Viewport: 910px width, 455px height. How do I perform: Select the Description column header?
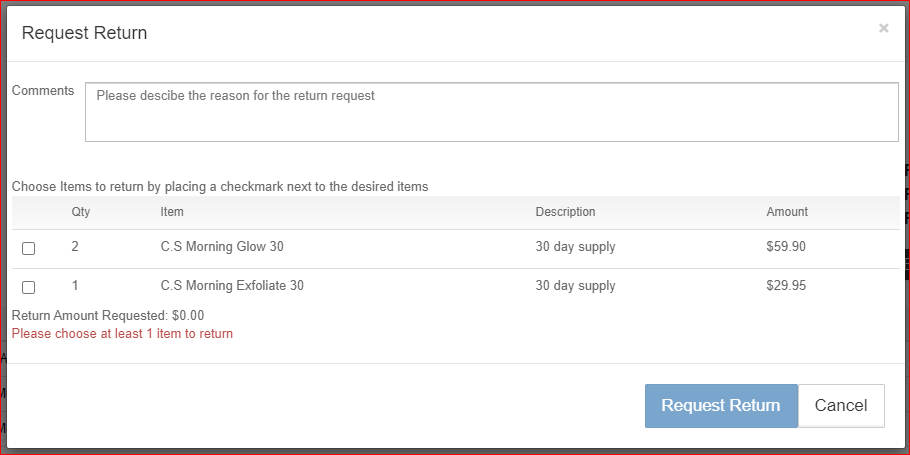(x=565, y=212)
